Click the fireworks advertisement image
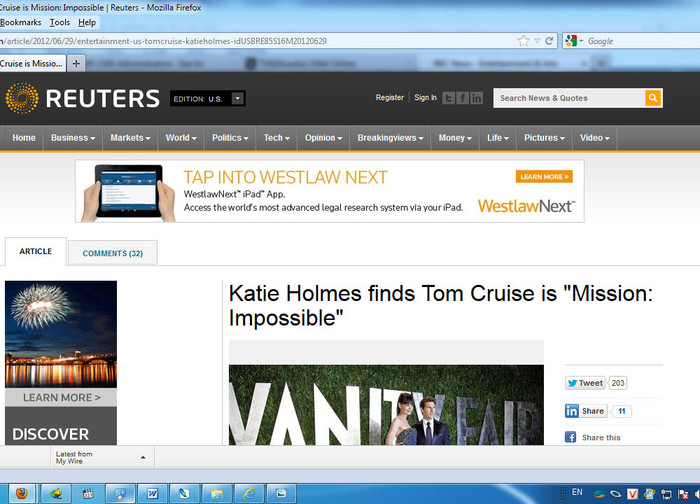Image resolution: width=700 pixels, height=504 pixels. (61, 334)
